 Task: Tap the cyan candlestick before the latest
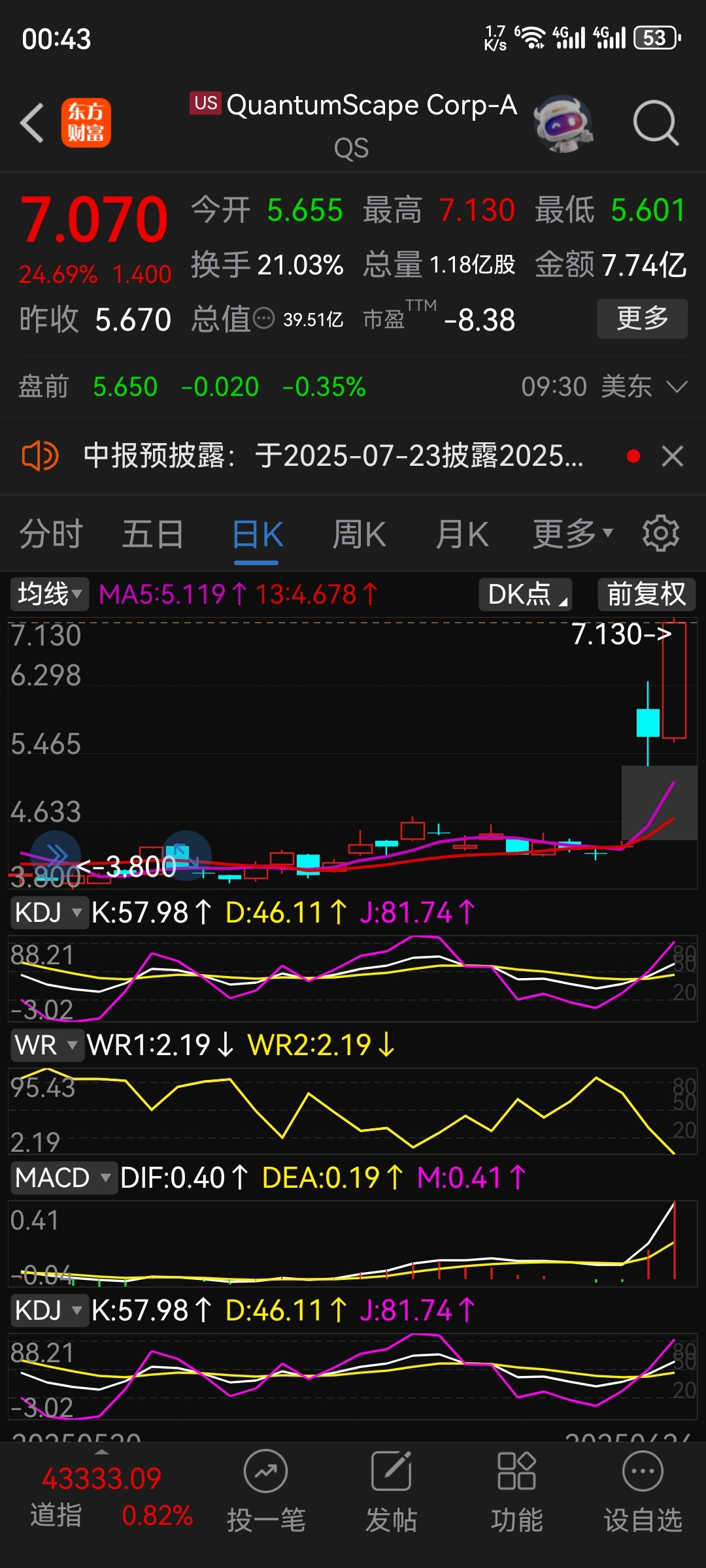[x=648, y=723]
